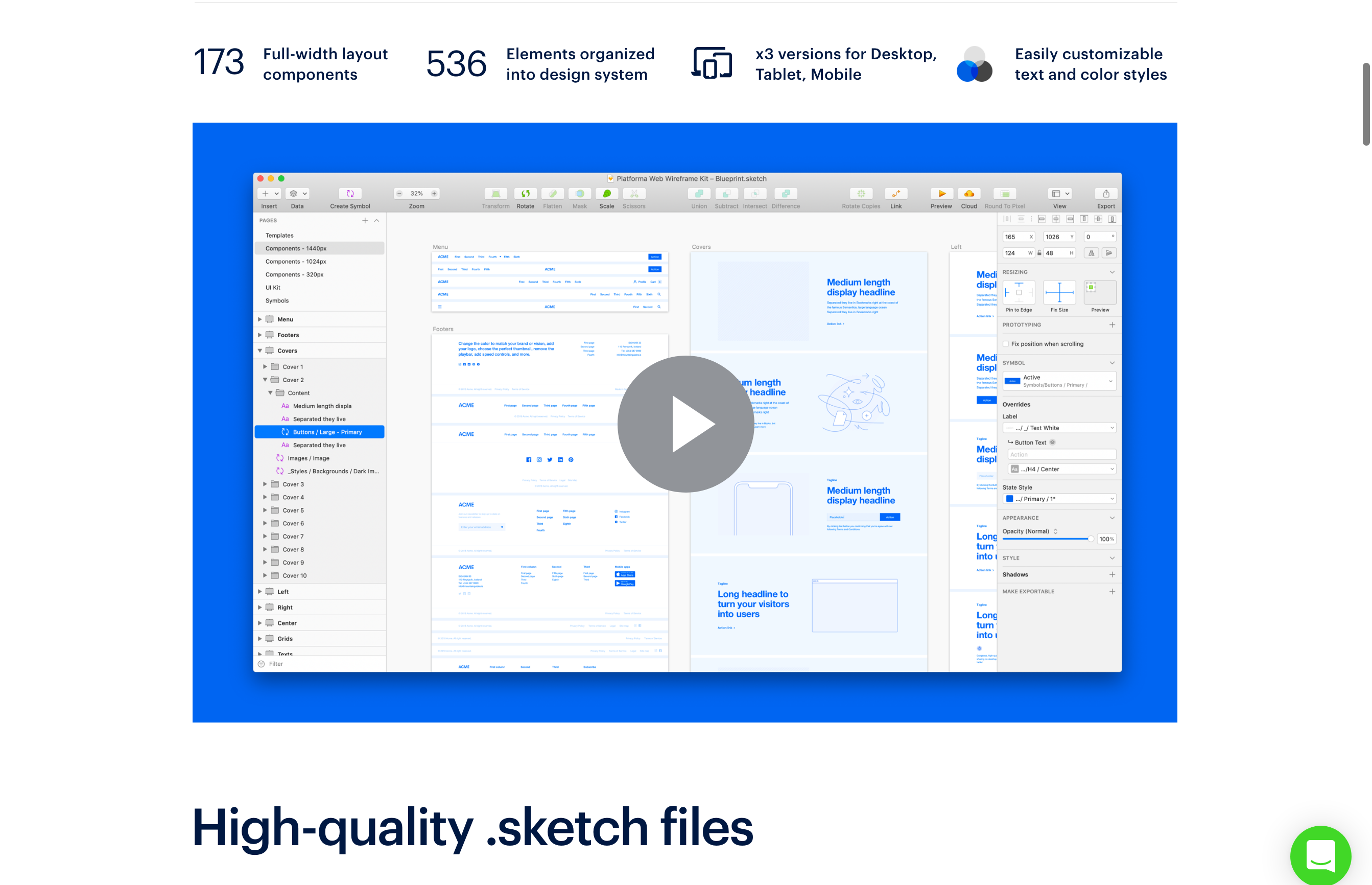The width and height of the screenshot is (1372, 885).
Task: Open the State Style Primary dropdown
Action: tap(1059, 499)
